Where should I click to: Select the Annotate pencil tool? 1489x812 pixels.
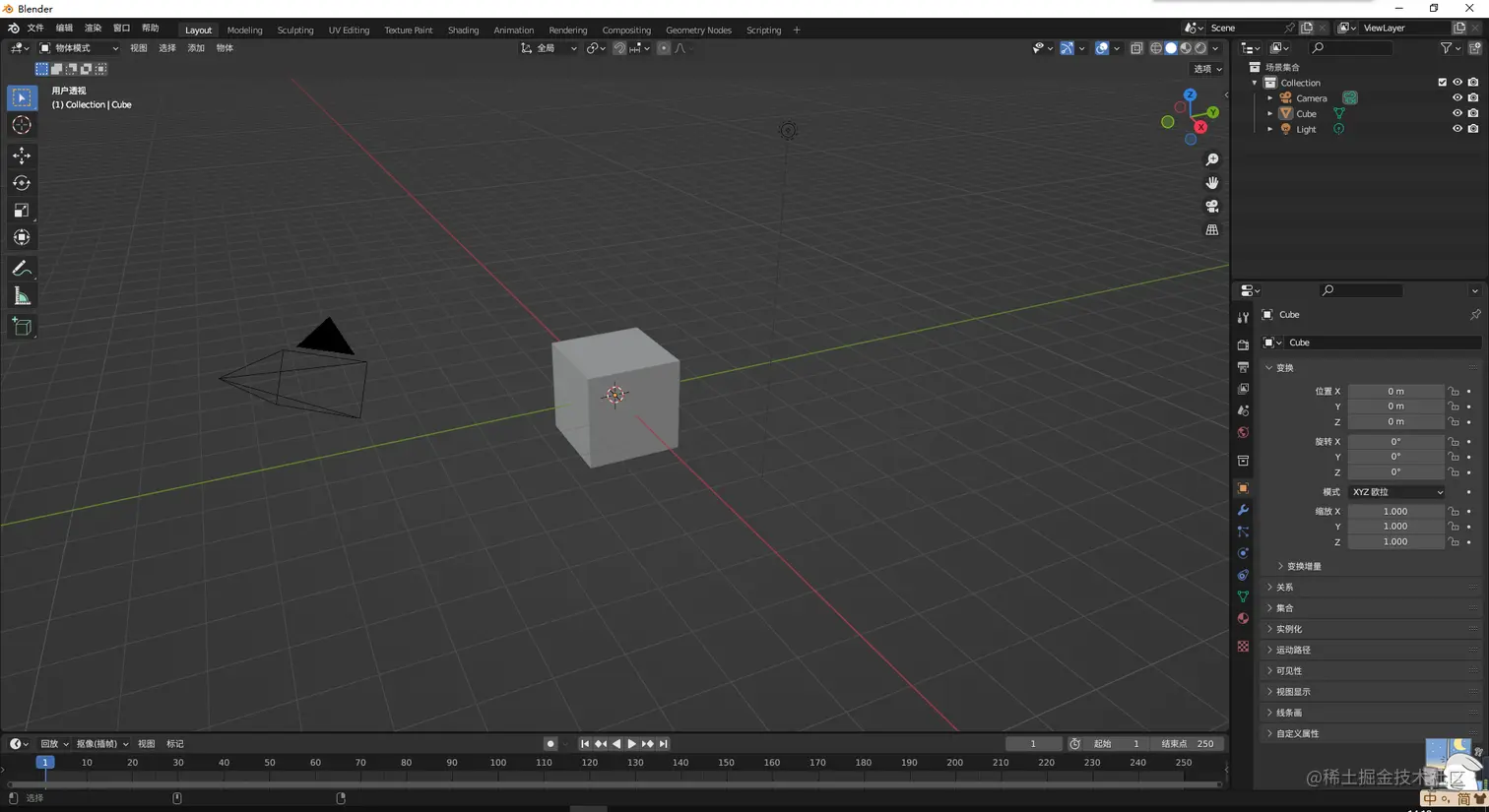pos(22,269)
